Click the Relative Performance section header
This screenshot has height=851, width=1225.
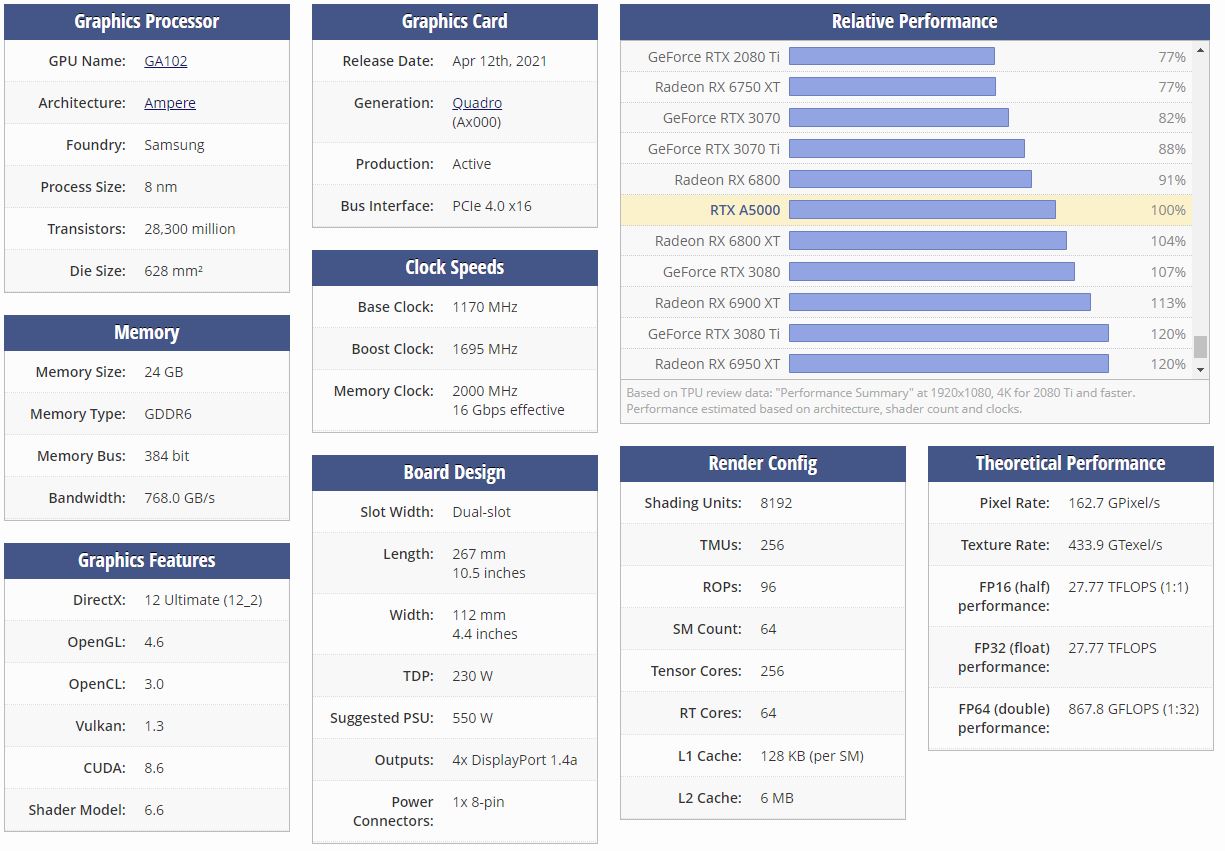pyautogui.click(x=915, y=22)
